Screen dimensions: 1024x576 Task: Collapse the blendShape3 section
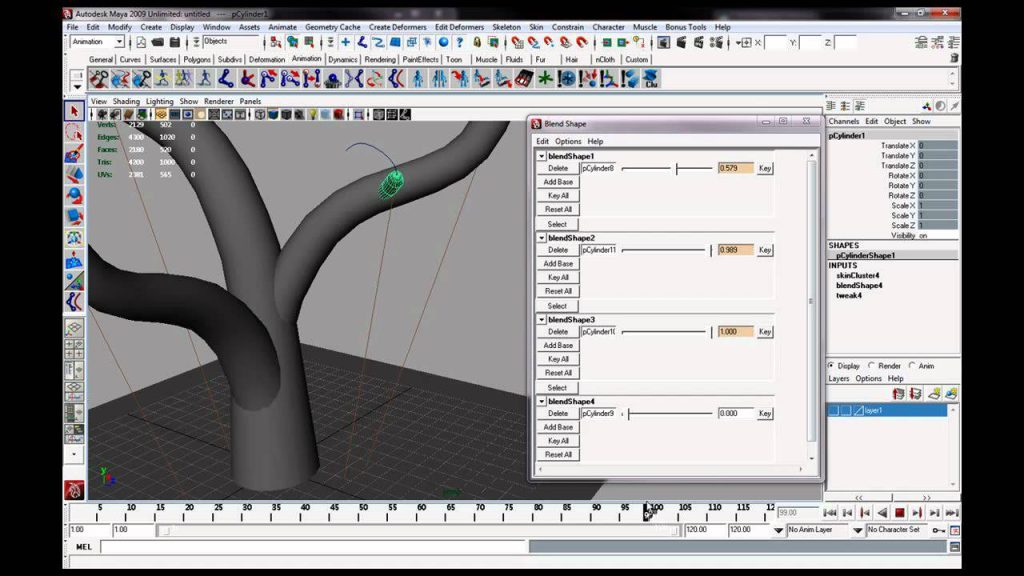point(541,320)
